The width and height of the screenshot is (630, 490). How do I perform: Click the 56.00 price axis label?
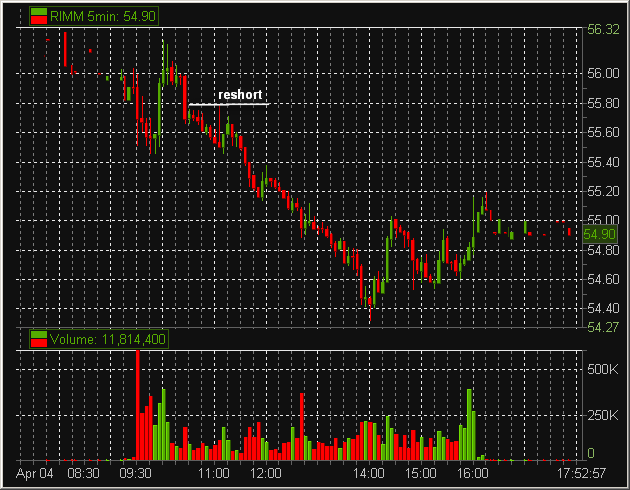(x=603, y=74)
